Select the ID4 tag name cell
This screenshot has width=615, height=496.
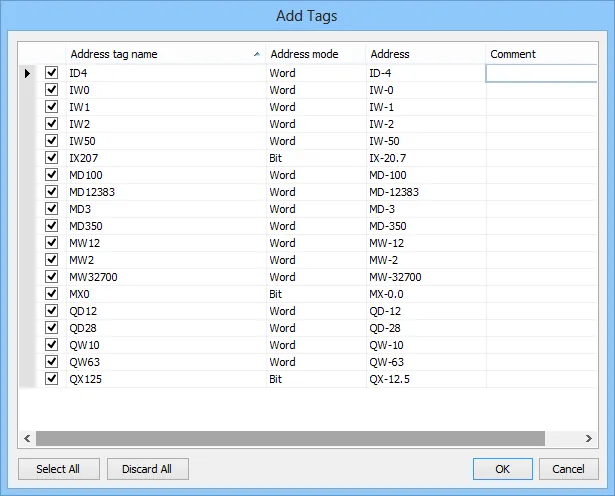(166, 73)
